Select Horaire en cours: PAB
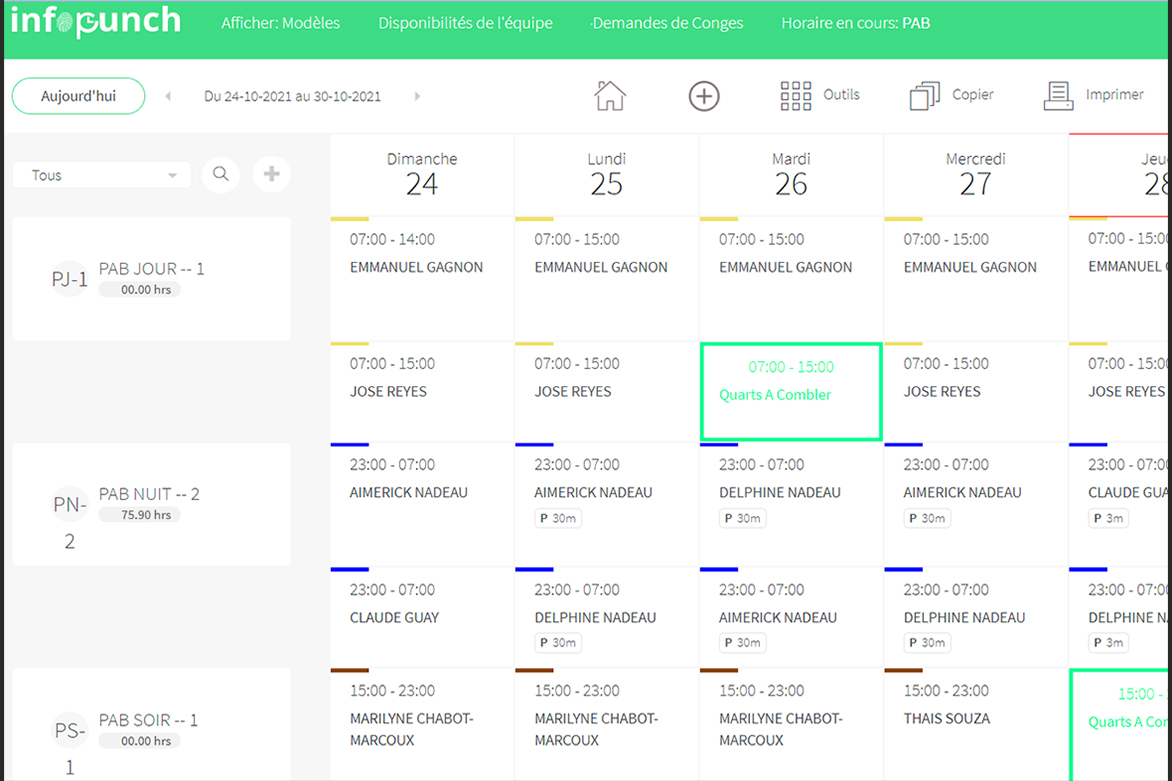 point(856,23)
